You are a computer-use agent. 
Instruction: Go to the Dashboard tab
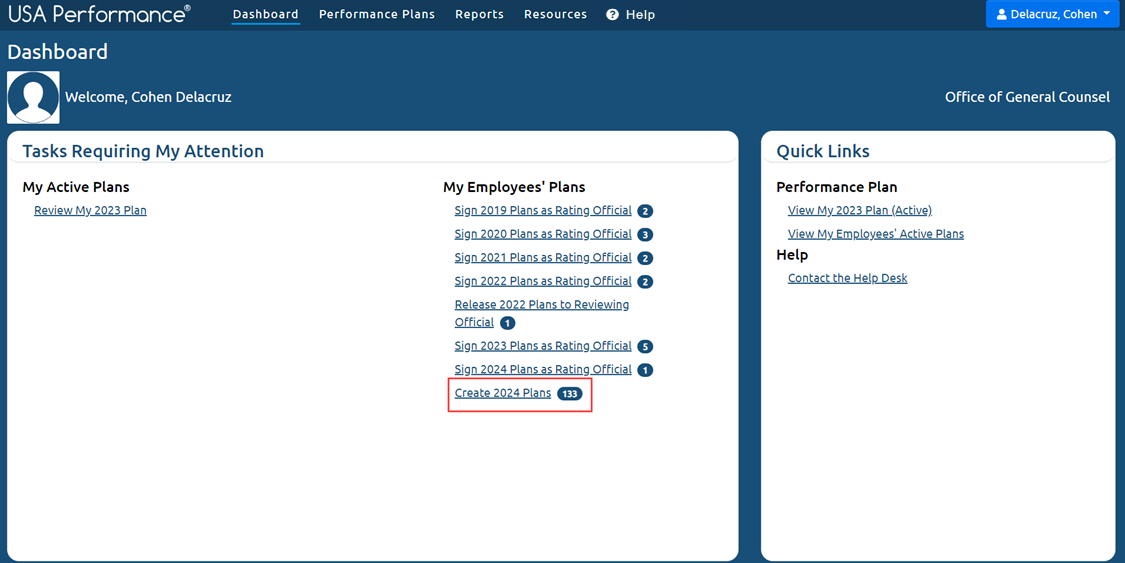point(265,14)
